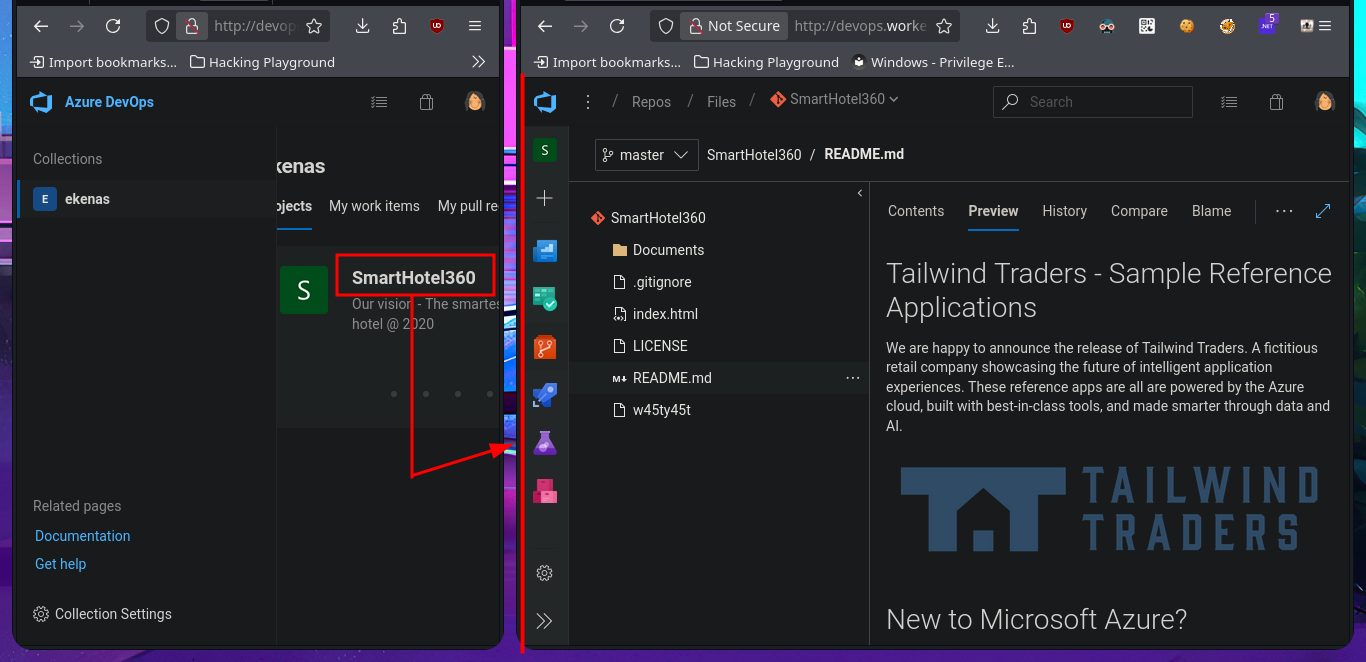The height and width of the screenshot is (662, 1366).
Task: Open the master branch dropdown
Action: [646, 155]
